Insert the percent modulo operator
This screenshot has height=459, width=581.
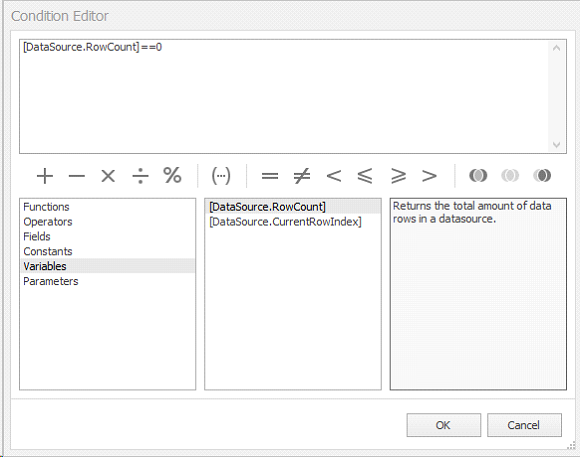172,176
